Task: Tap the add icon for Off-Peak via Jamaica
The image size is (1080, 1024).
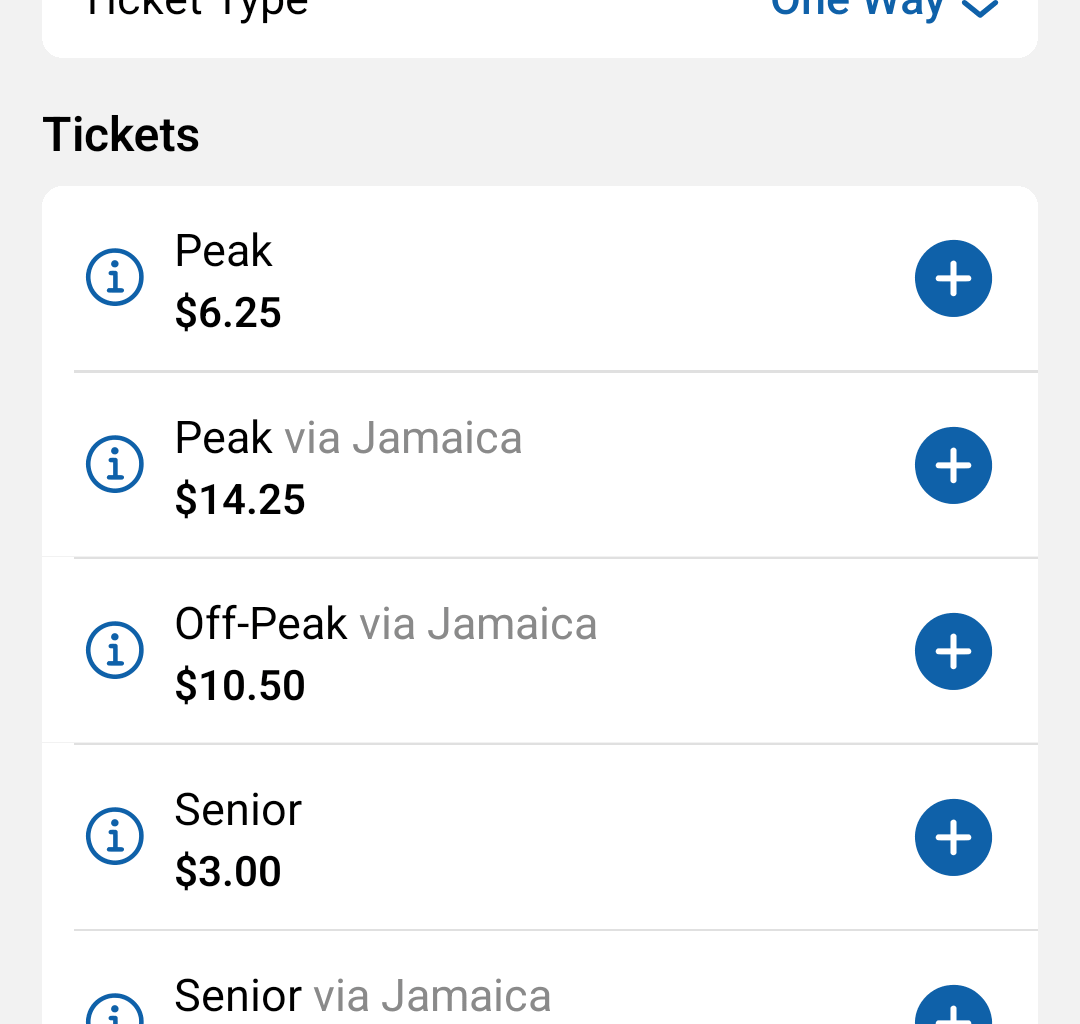Action: tap(953, 651)
